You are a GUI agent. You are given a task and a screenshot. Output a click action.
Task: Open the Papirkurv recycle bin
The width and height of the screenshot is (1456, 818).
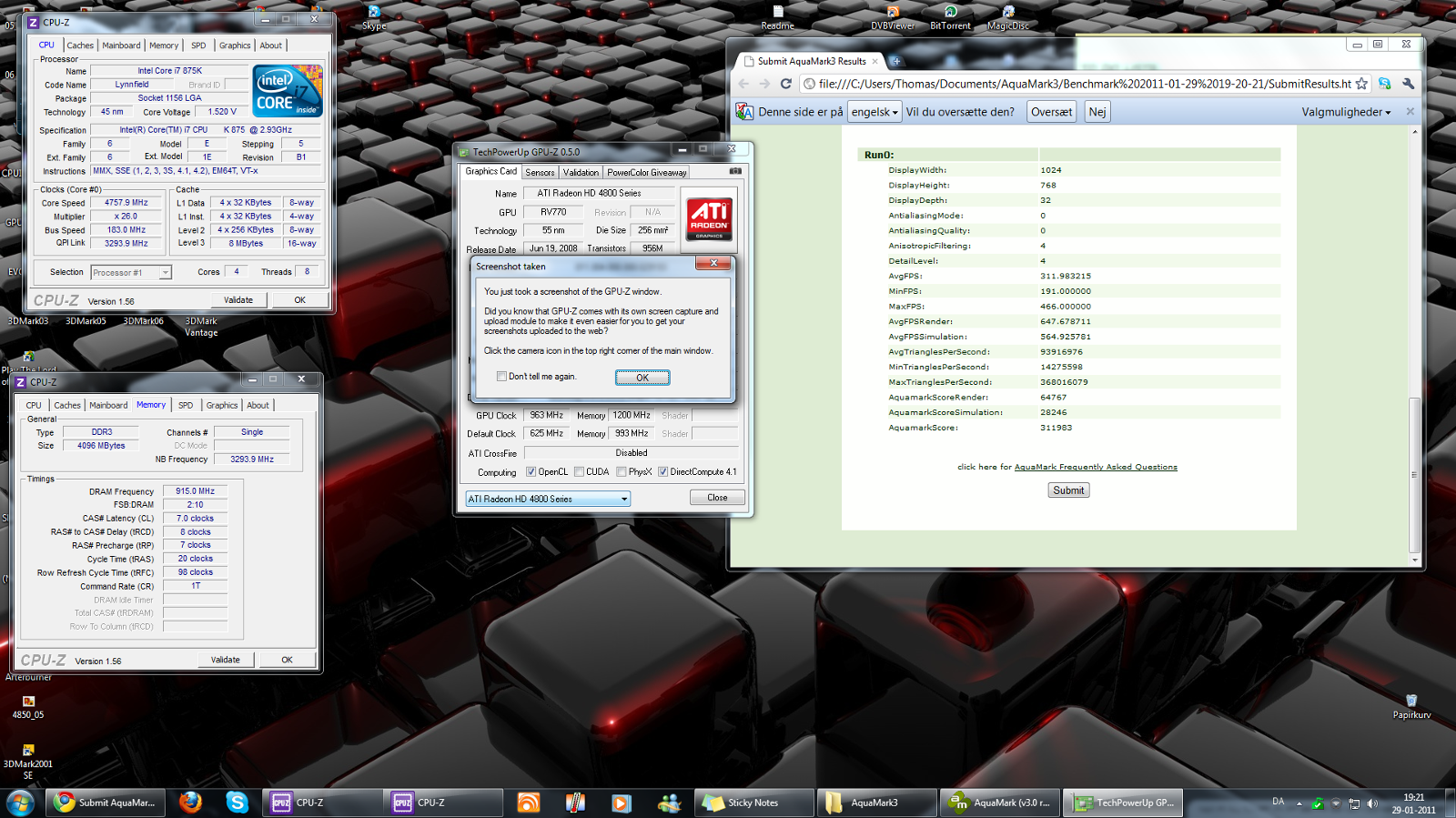(1411, 707)
